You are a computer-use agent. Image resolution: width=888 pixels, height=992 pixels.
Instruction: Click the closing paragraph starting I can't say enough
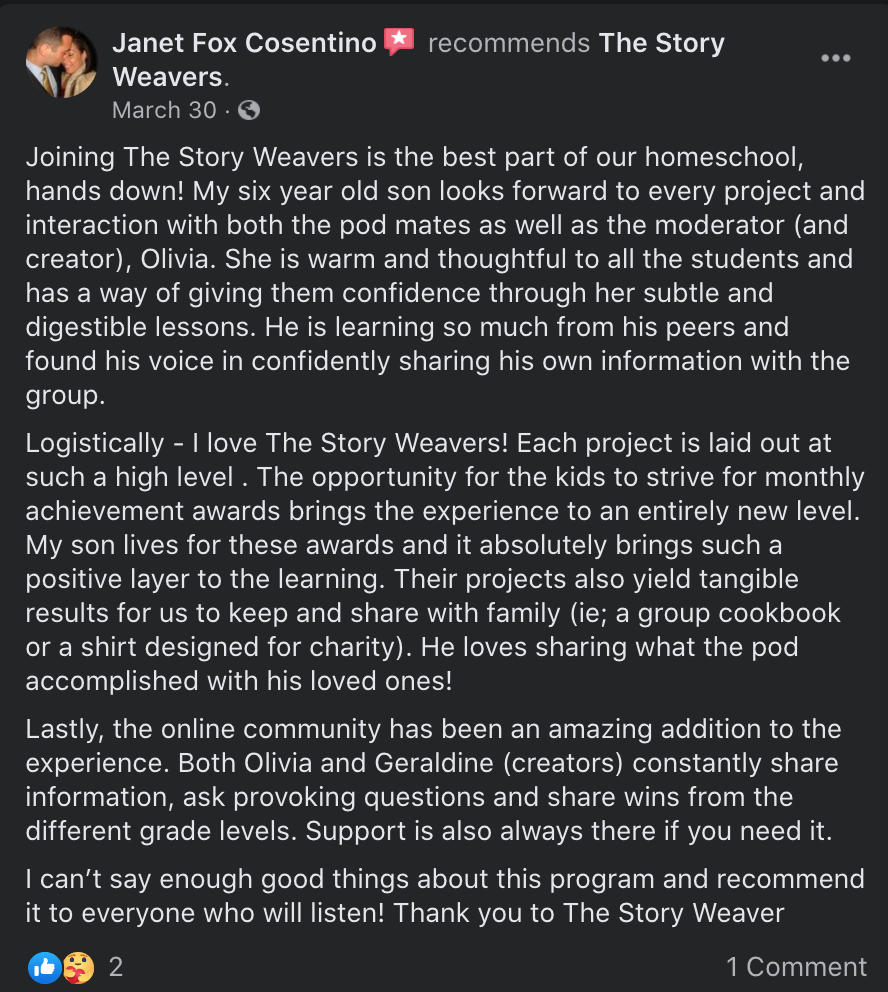tap(445, 896)
